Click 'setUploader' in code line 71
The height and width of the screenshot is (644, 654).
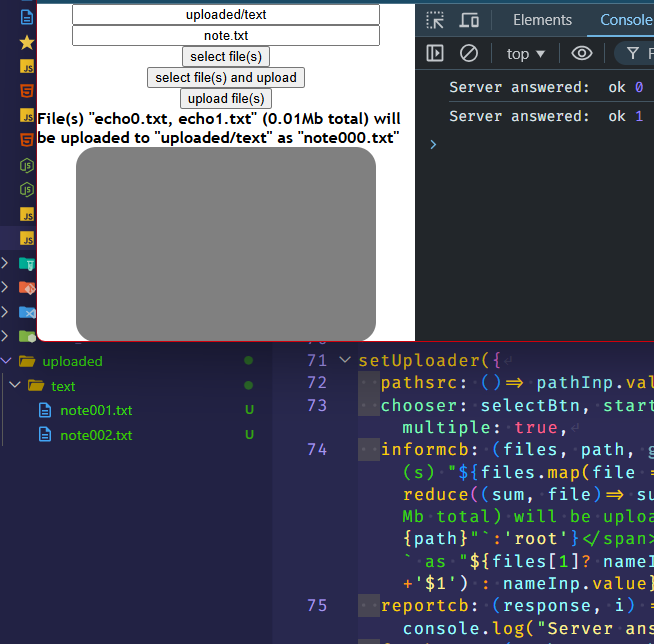[420, 360]
